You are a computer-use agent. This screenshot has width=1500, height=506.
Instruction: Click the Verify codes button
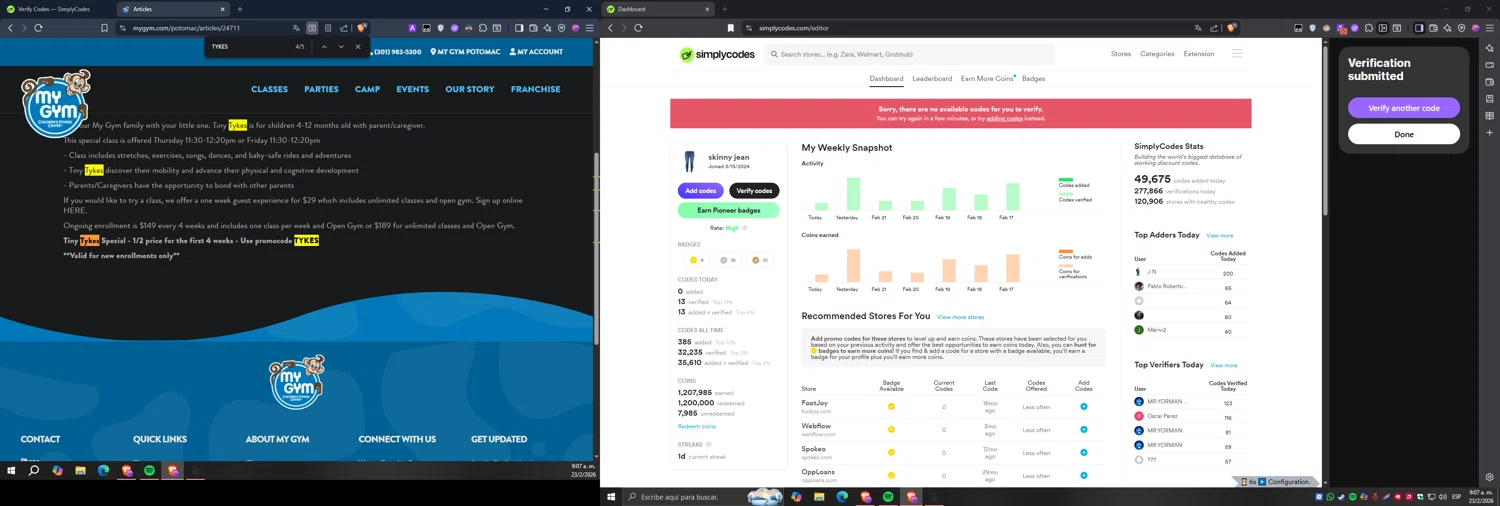754,191
